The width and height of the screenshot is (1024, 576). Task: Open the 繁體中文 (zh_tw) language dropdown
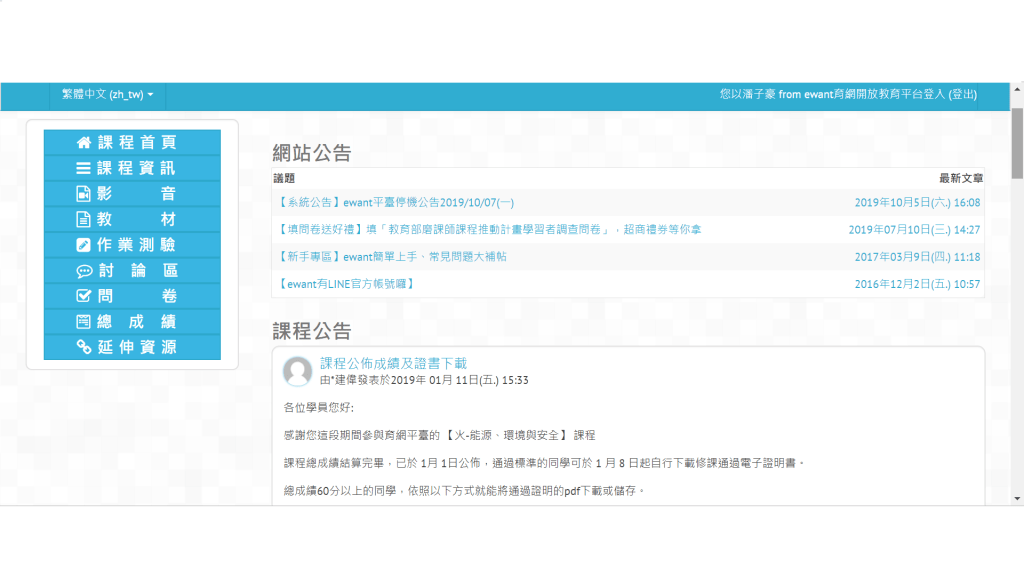point(107,94)
